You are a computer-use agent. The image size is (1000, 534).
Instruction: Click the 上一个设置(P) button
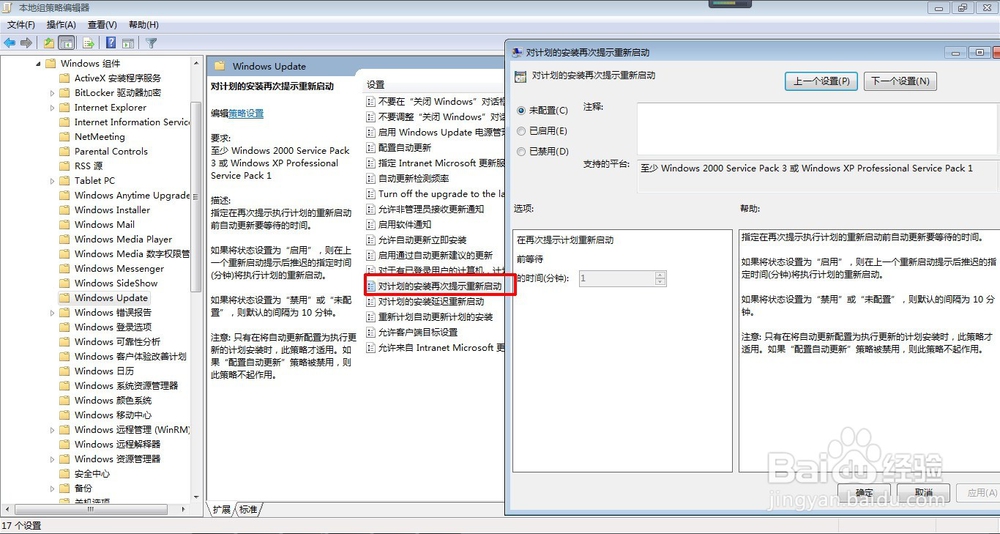821,81
